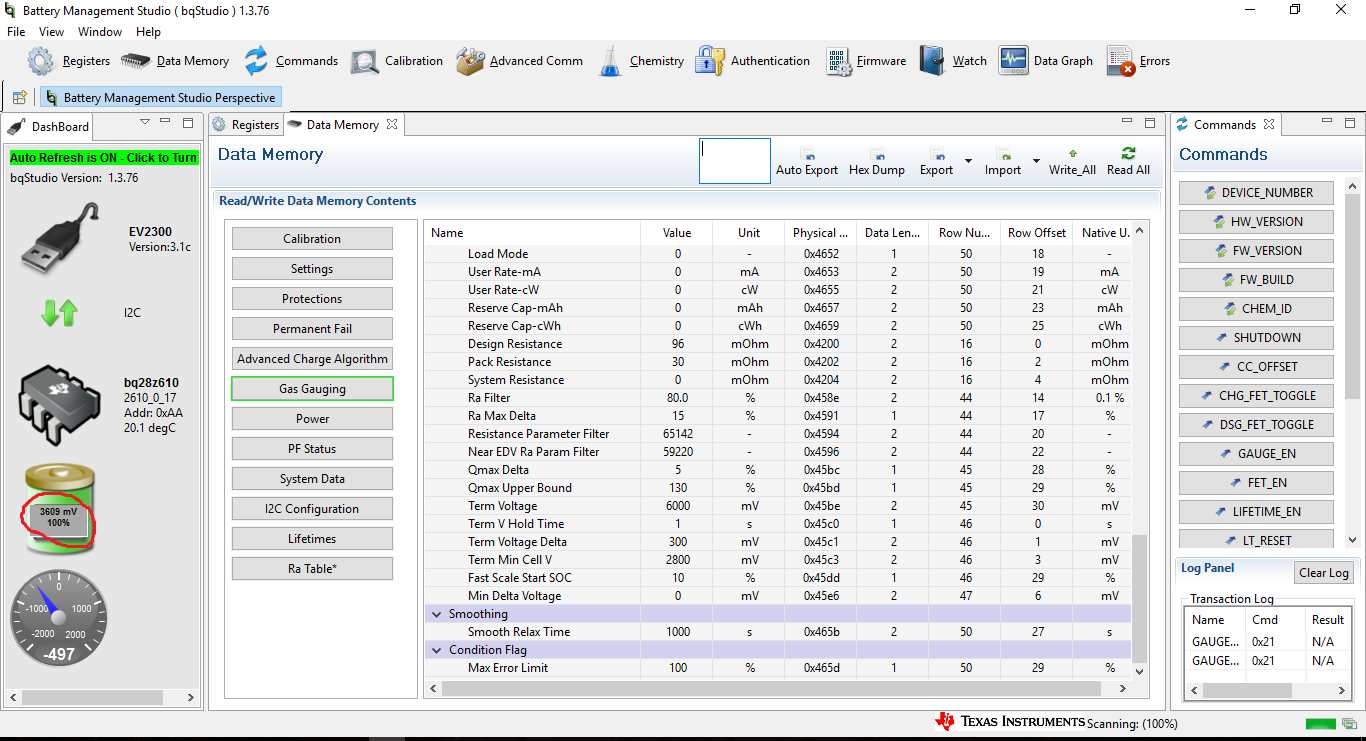Open the Chemistry flask tool
1366x741 pixels.
tap(641, 61)
